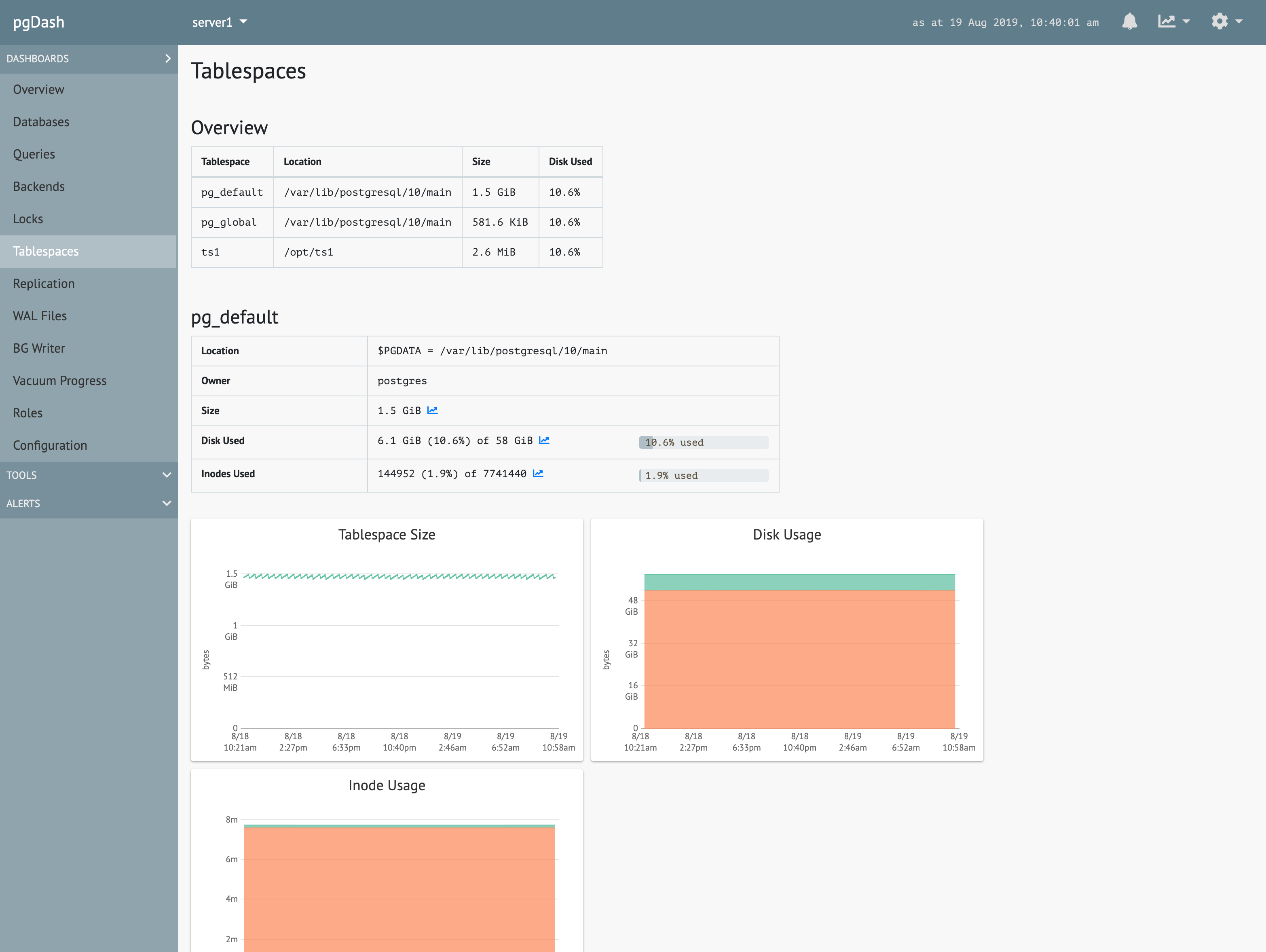1266x952 pixels.
Task: Collapse the TOOLS sidebar section
Action: [166, 474]
